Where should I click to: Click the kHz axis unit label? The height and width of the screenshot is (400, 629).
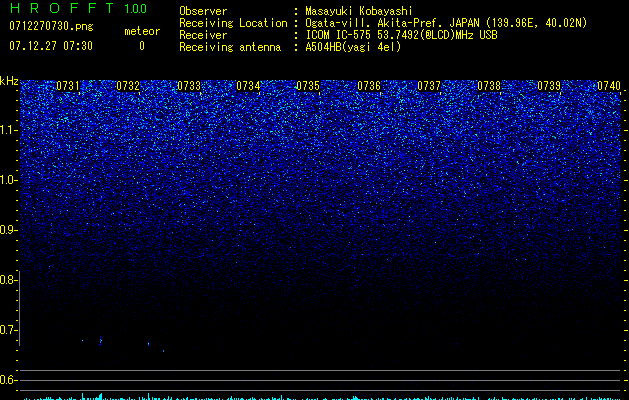pos(9,81)
